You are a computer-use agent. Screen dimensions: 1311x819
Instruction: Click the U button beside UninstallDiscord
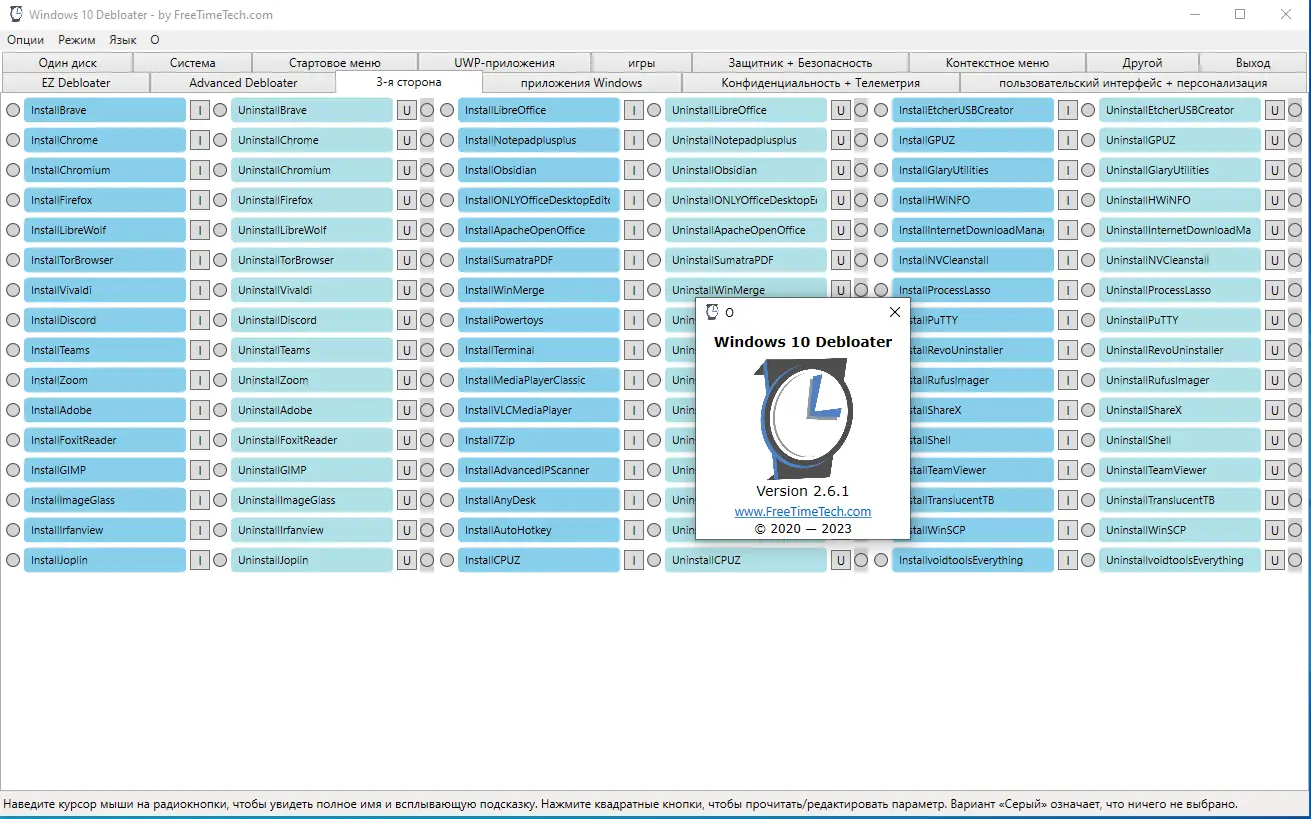406,320
